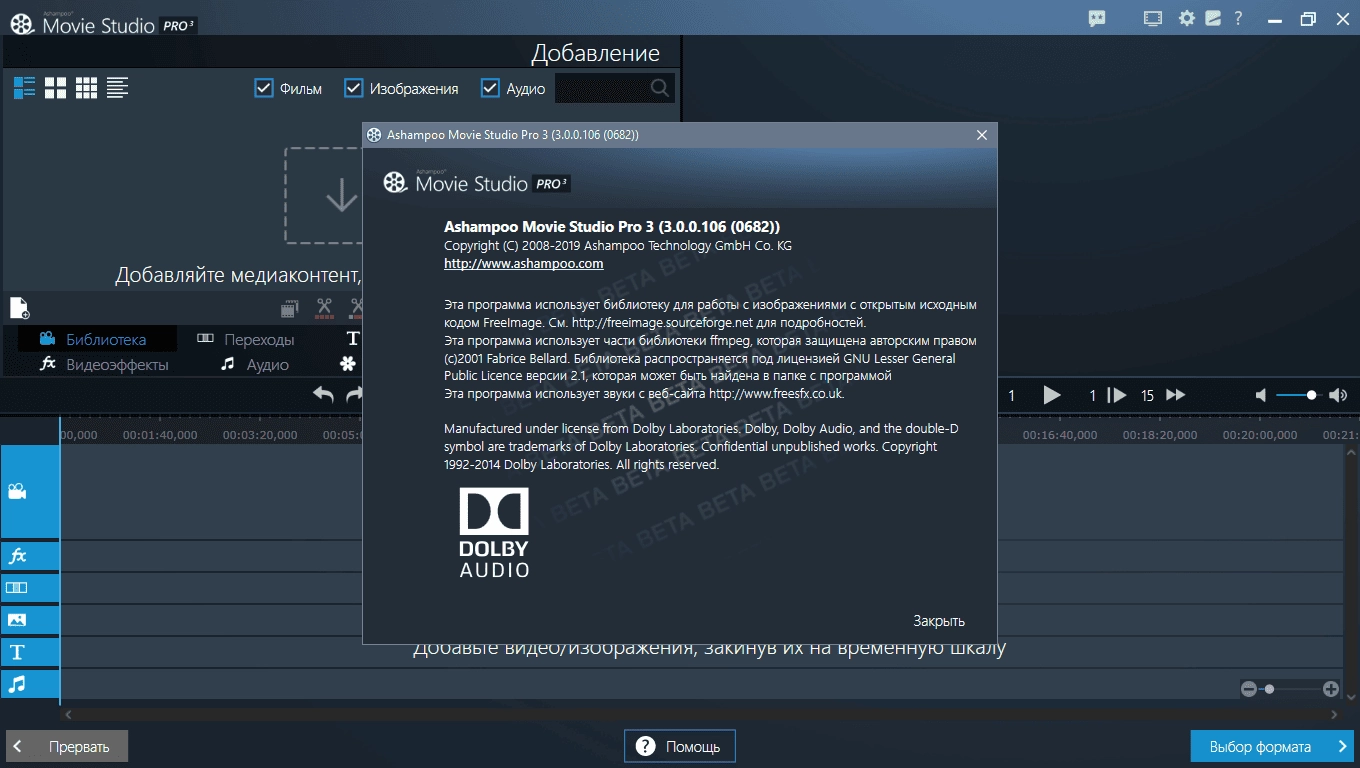Image resolution: width=1360 pixels, height=768 pixels.
Task: Click the timeline scrollbar left arrow
Action: coord(67,714)
